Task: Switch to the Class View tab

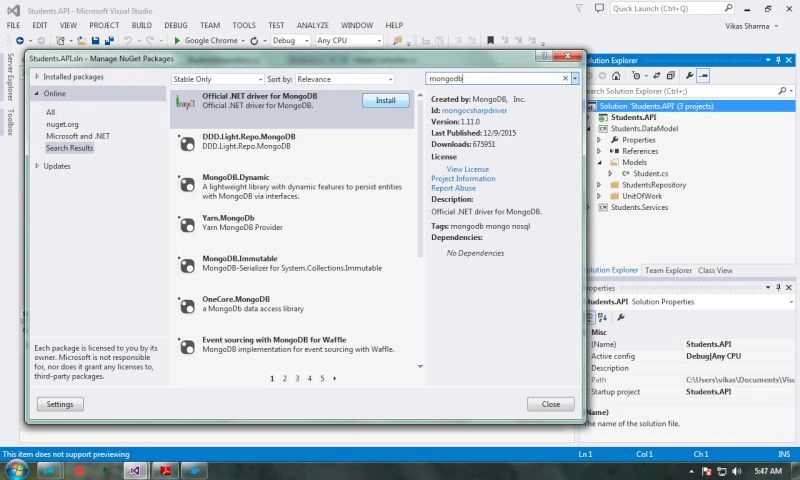Action: [715, 270]
